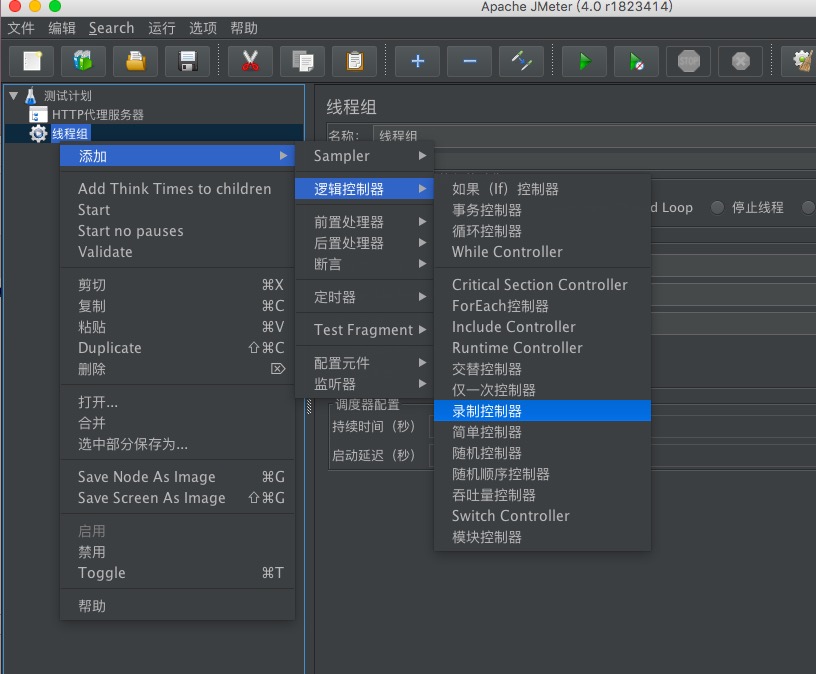Click the Save floppy disk icon

click(x=187, y=61)
